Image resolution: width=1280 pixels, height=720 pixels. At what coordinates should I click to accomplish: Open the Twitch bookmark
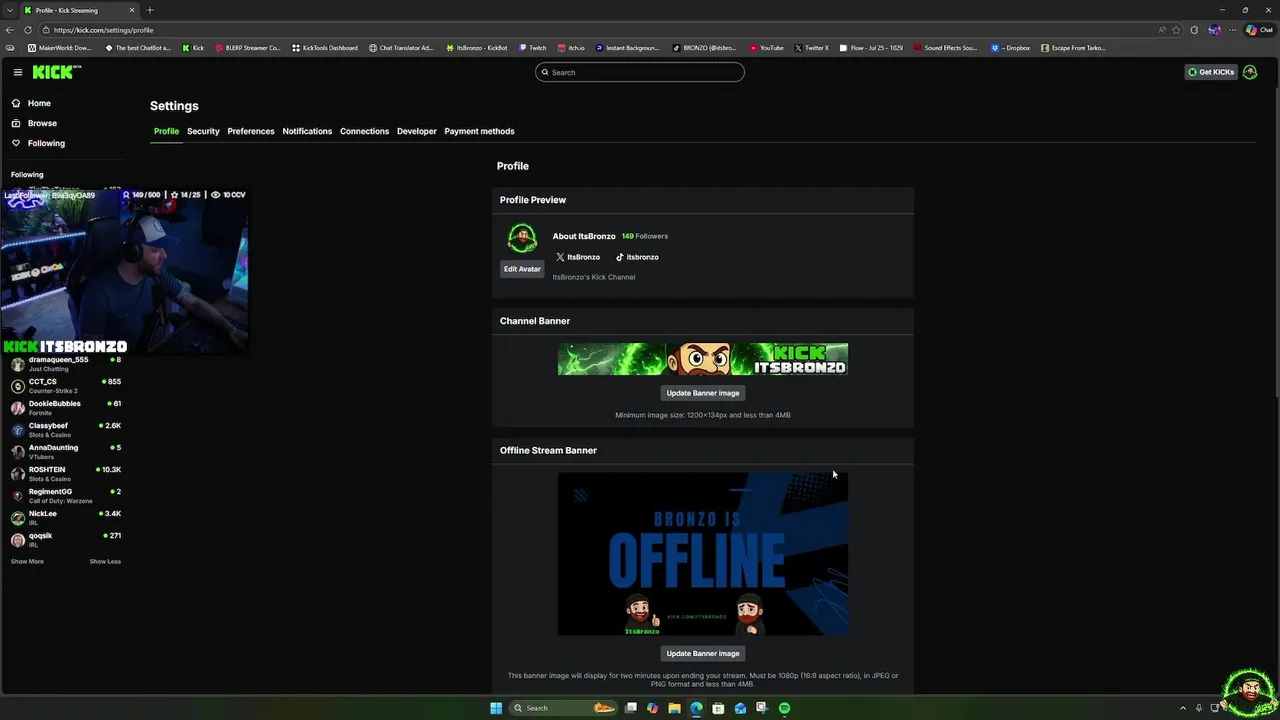pyautogui.click(x=533, y=48)
